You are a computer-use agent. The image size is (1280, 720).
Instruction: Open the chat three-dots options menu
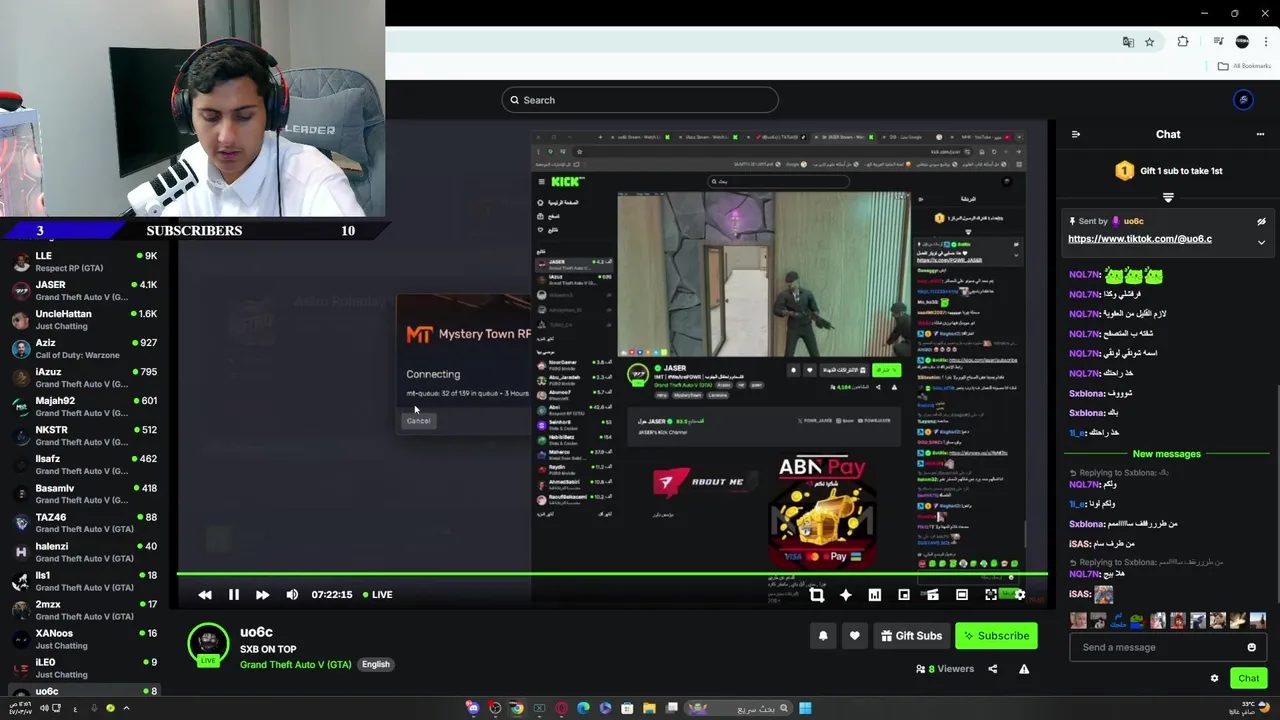click(1260, 134)
